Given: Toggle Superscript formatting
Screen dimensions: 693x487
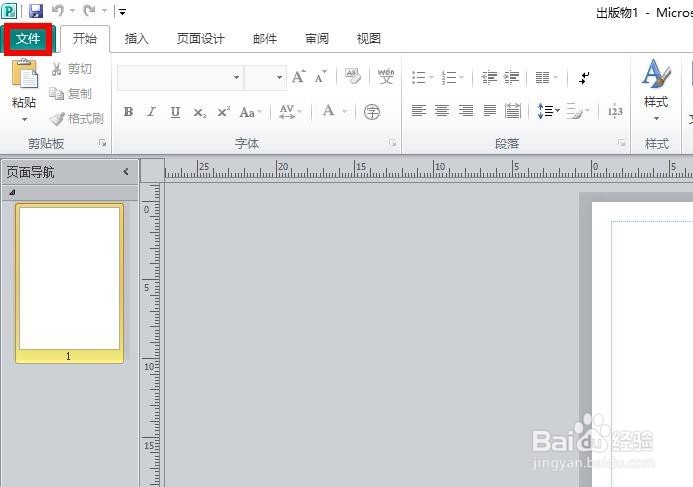Looking at the screenshot, I should pos(223,112).
